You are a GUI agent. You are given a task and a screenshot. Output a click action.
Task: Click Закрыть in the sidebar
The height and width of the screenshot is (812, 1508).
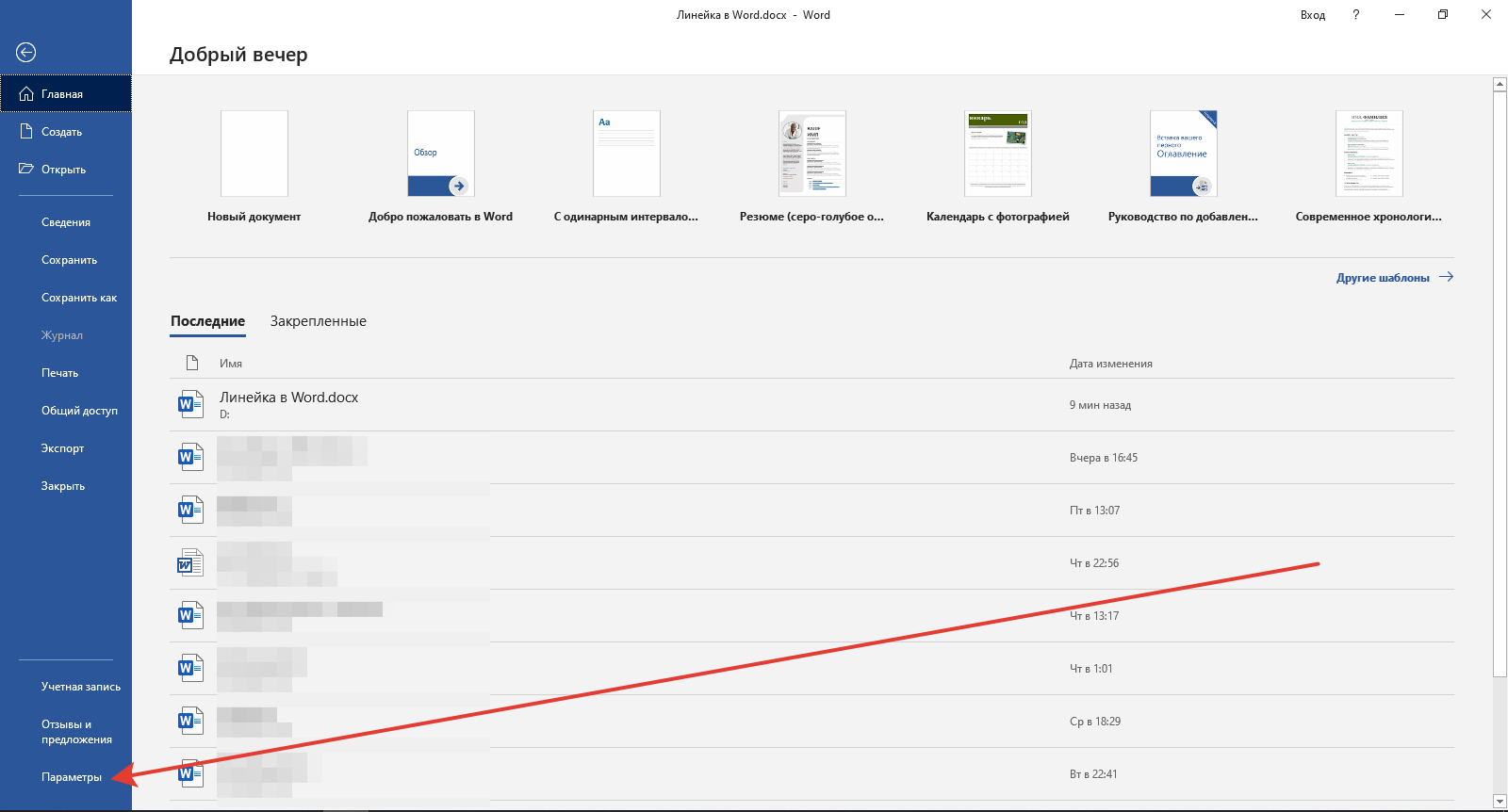(x=66, y=486)
